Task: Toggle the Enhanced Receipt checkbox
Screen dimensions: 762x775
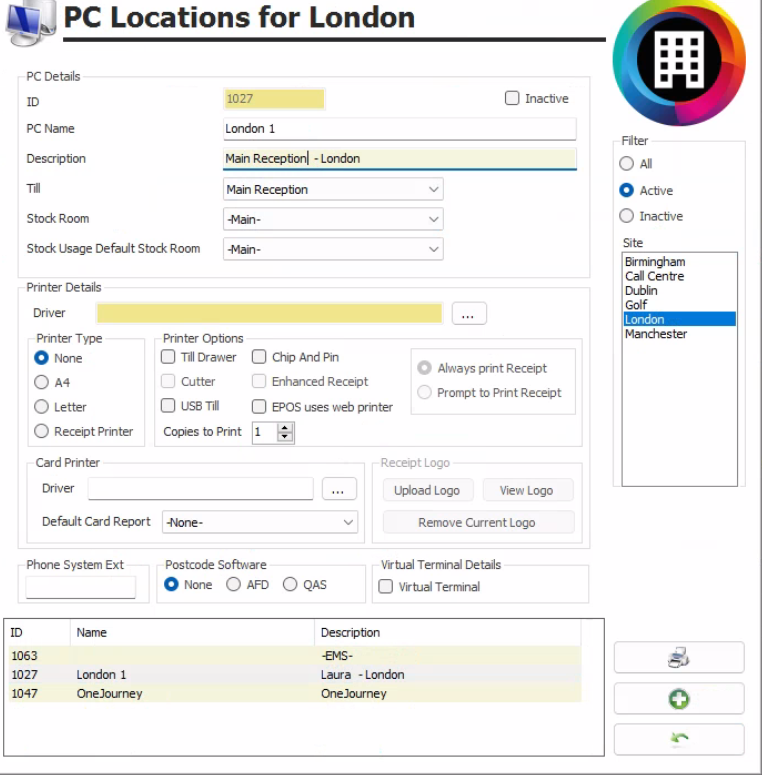Action: [259, 381]
